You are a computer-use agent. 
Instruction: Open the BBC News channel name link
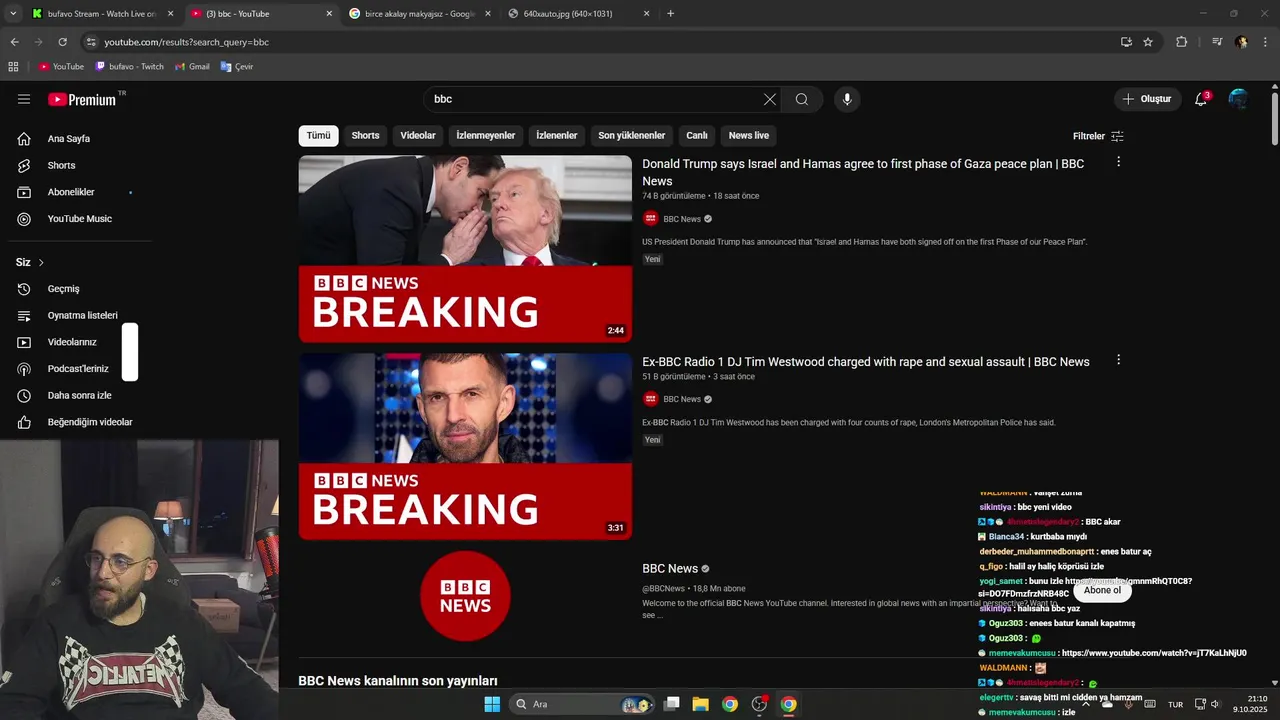[670, 569]
